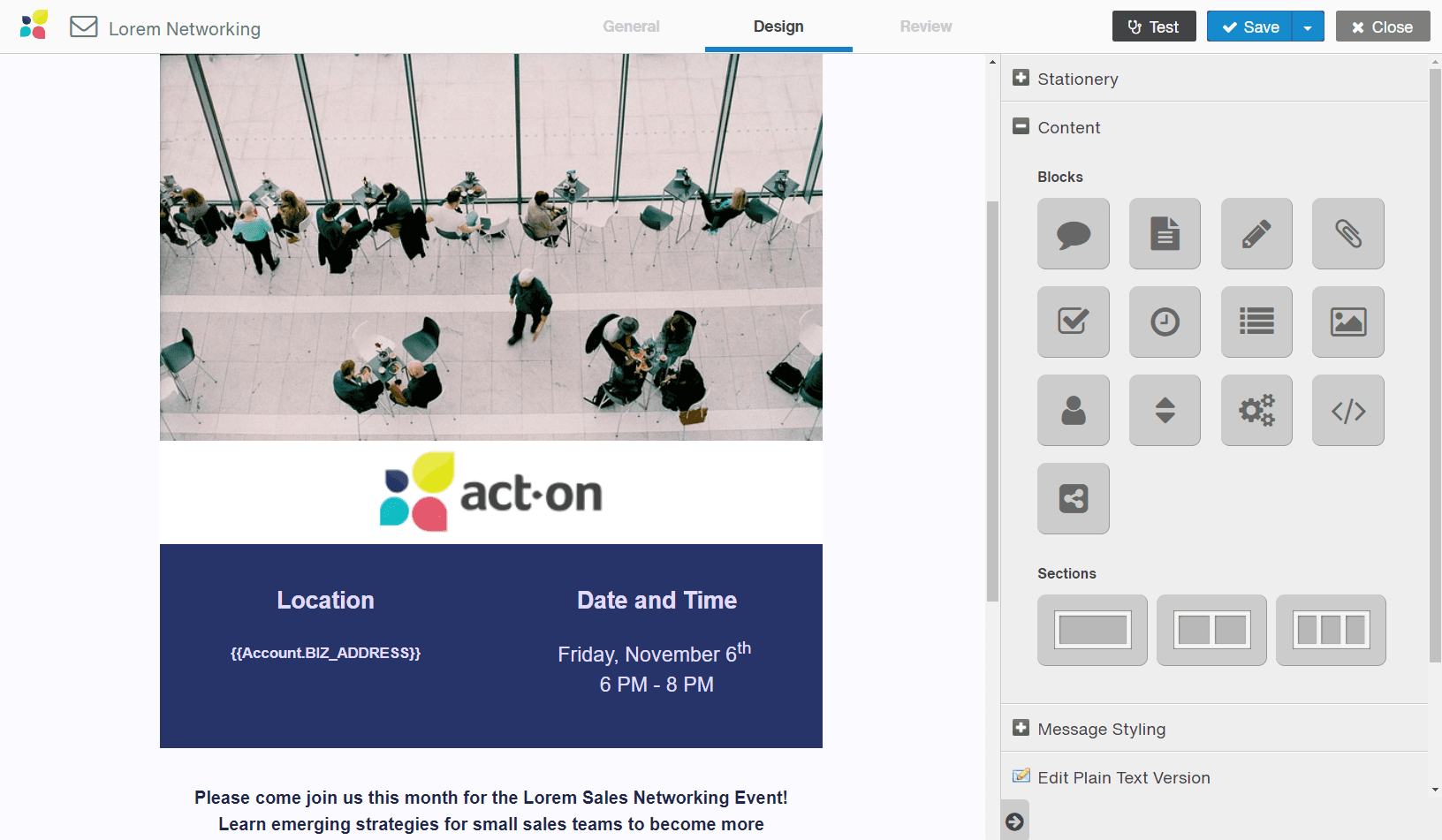Open the General tab
1442x840 pixels.
coord(631,26)
